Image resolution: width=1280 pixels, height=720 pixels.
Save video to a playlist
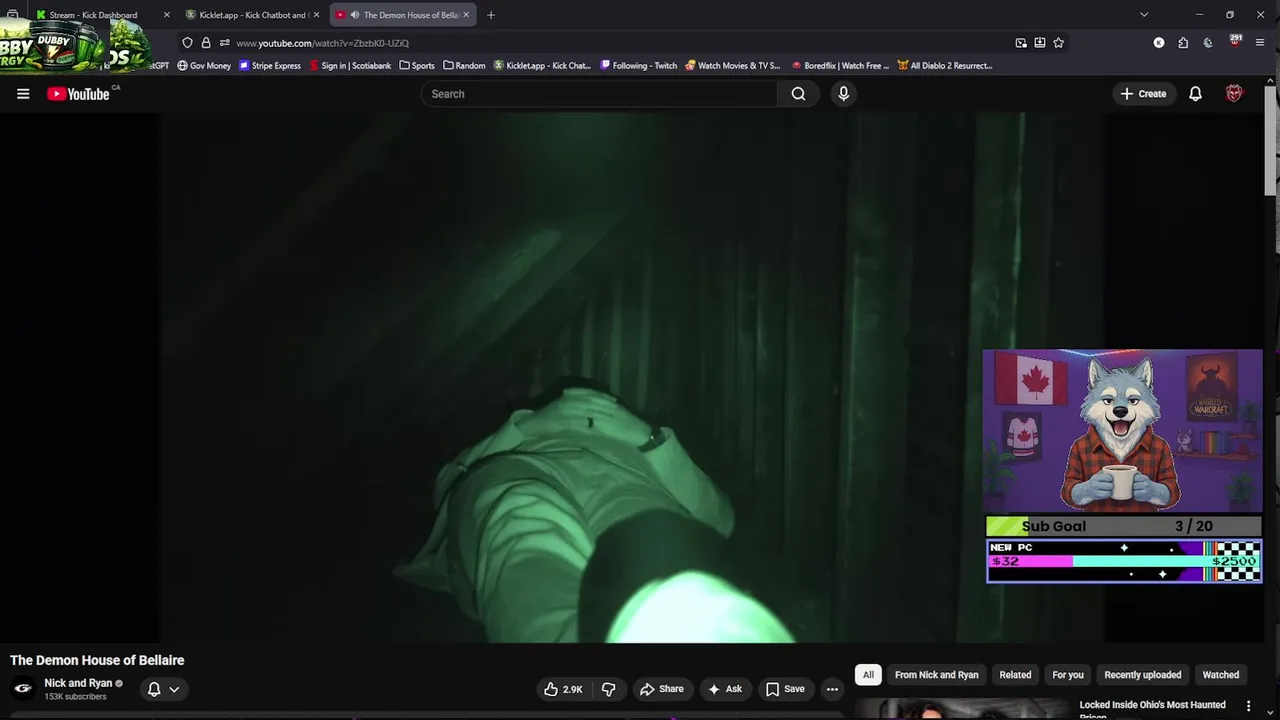[785, 689]
